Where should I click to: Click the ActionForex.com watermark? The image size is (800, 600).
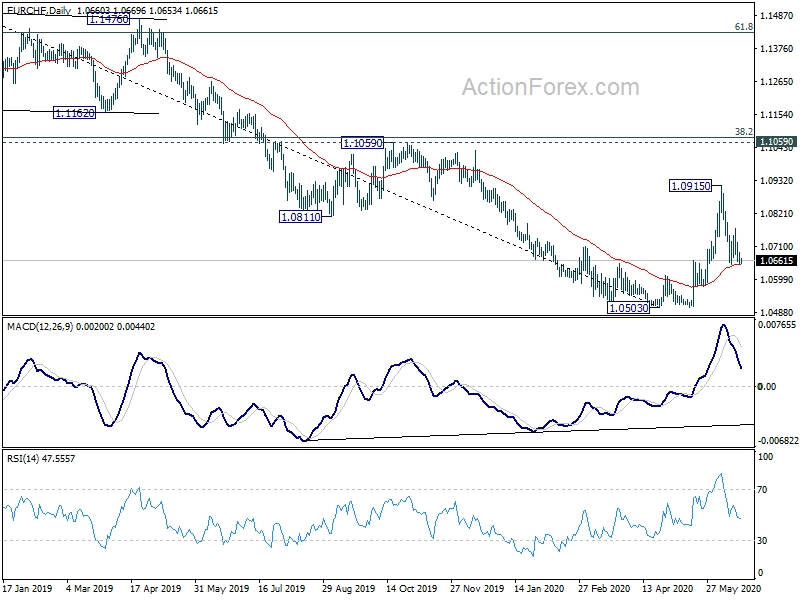(551, 87)
